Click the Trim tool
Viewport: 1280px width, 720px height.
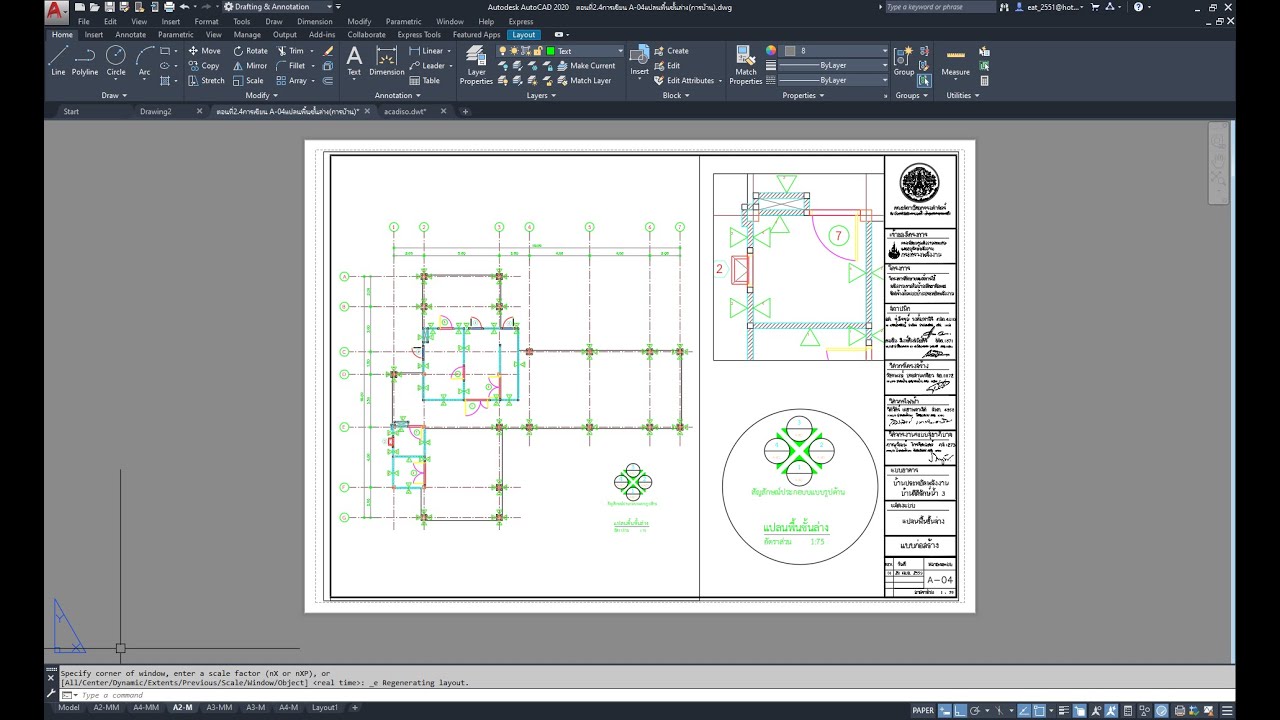point(290,51)
